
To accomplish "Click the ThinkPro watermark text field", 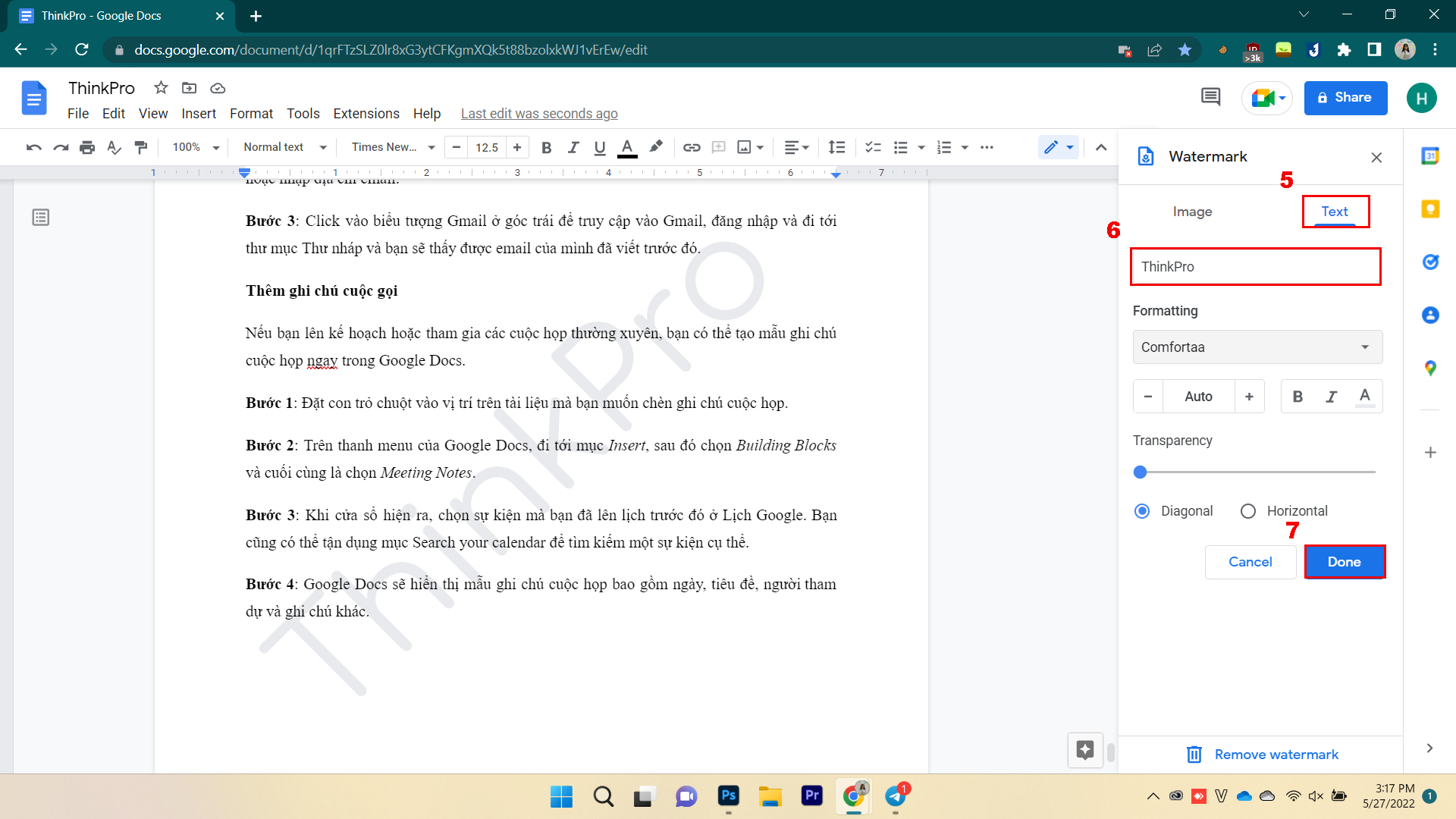I will [1255, 267].
